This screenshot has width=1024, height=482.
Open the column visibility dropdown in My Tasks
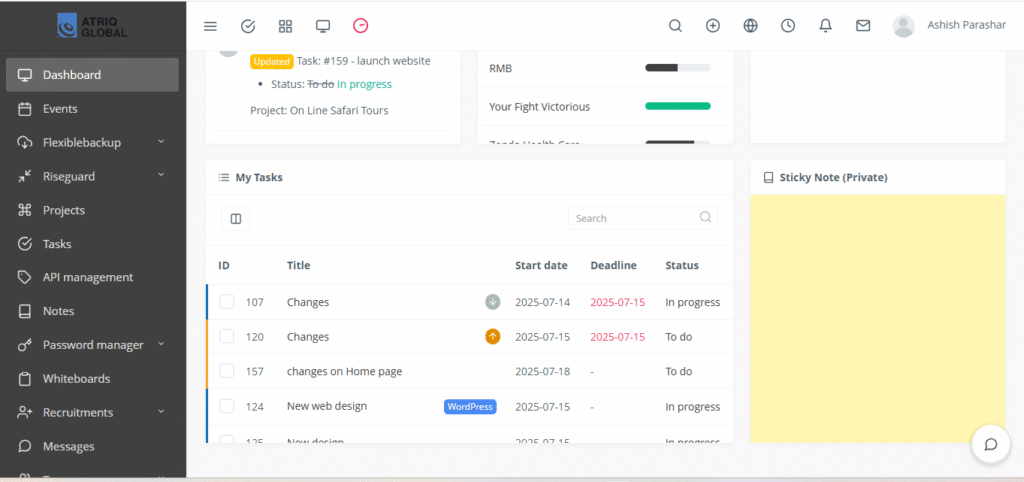(236, 218)
